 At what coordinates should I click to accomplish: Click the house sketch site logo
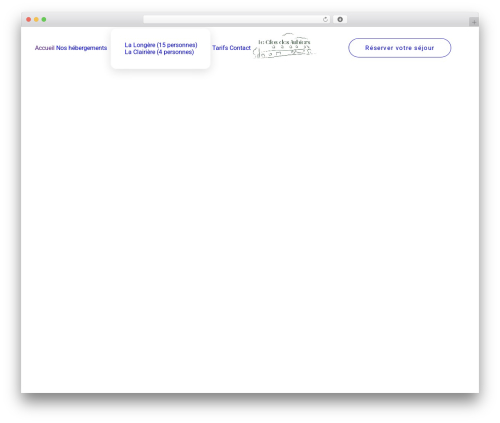(x=284, y=46)
